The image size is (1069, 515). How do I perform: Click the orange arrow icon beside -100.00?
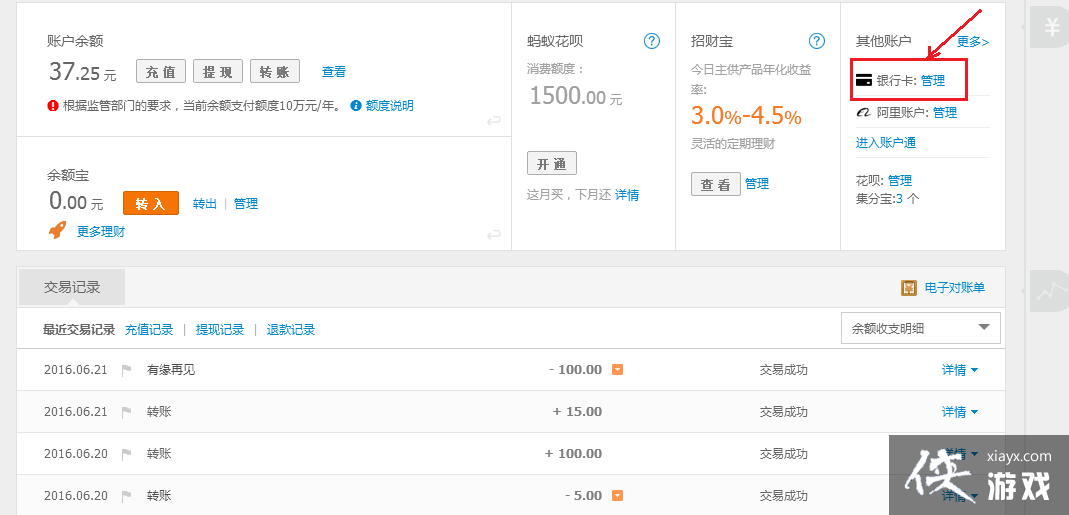tap(618, 370)
